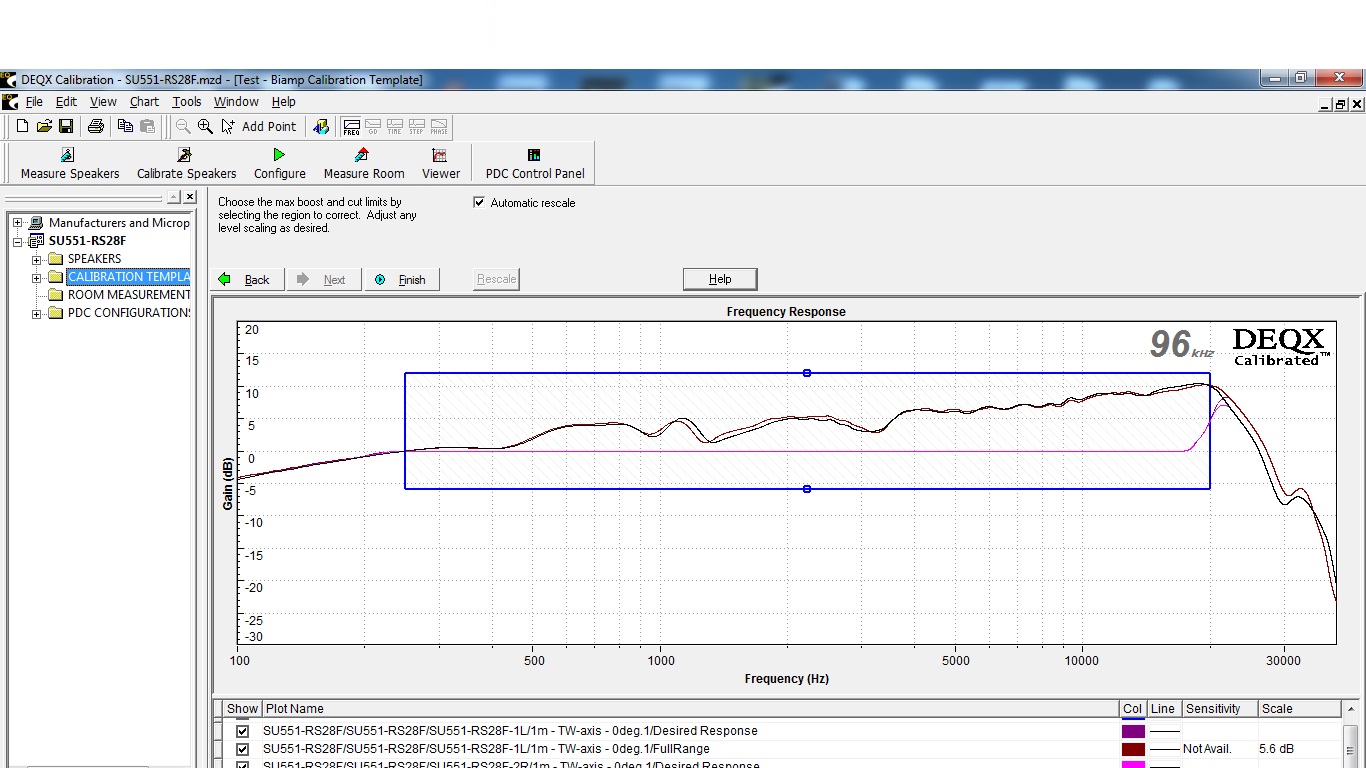Activate the Add Point cursor tool
The height and width of the screenshot is (768, 1366).
point(258,126)
